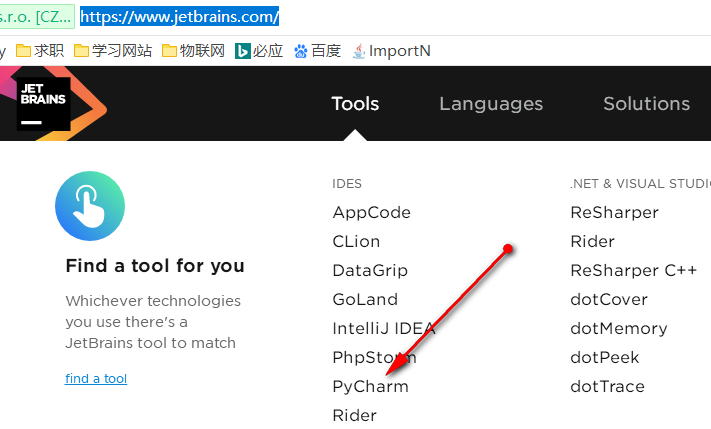
Task: Open the DataGrip link
Action: click(x=370, y=271)
